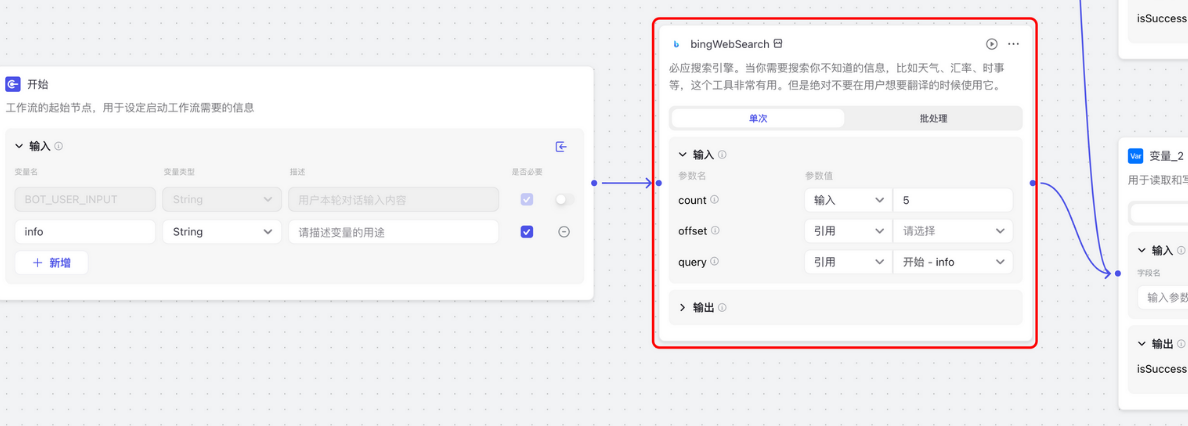Click the Start node icon

pyautogui.click(x=12, y=84)
